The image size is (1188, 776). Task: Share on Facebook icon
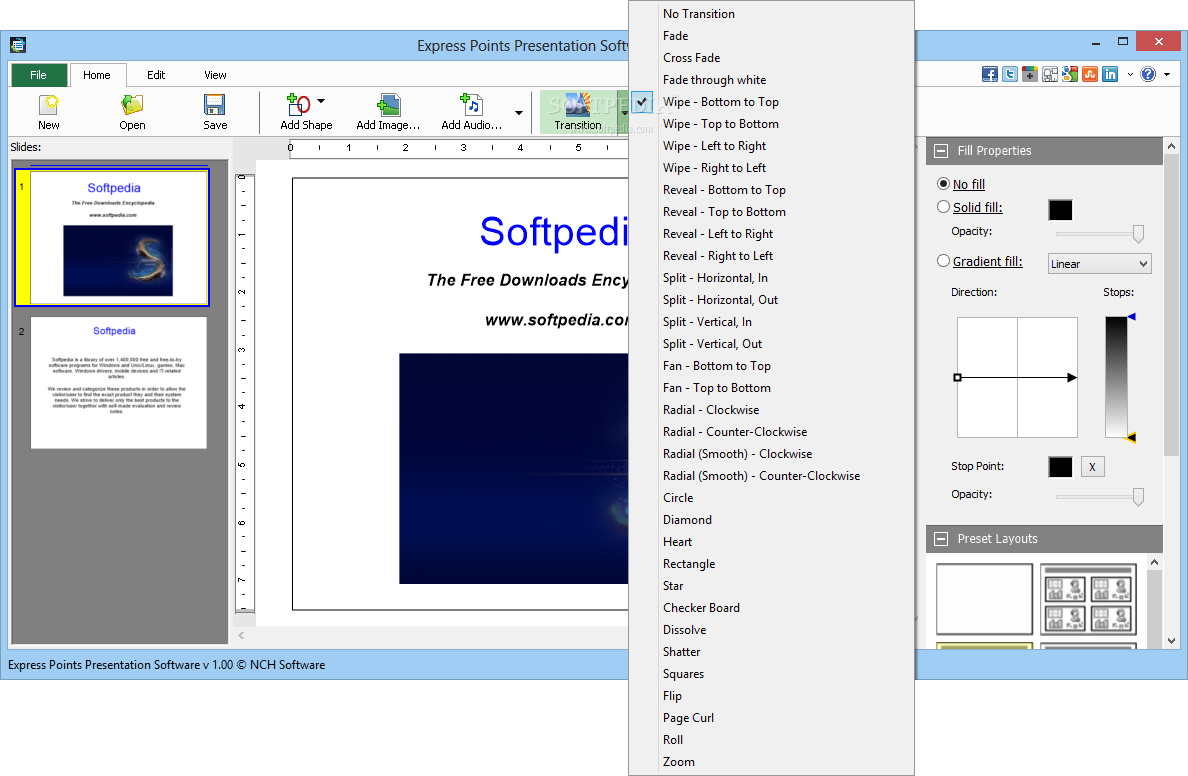[989, 74]
